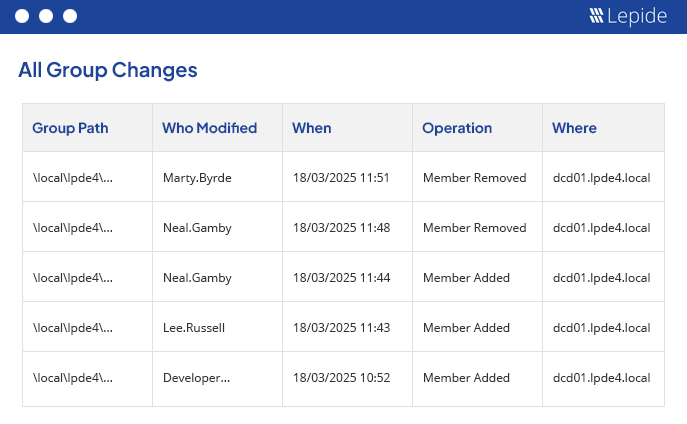The image size is (687, 424).
Task: Click the second white window dot
Action: [x=46, y=16]
